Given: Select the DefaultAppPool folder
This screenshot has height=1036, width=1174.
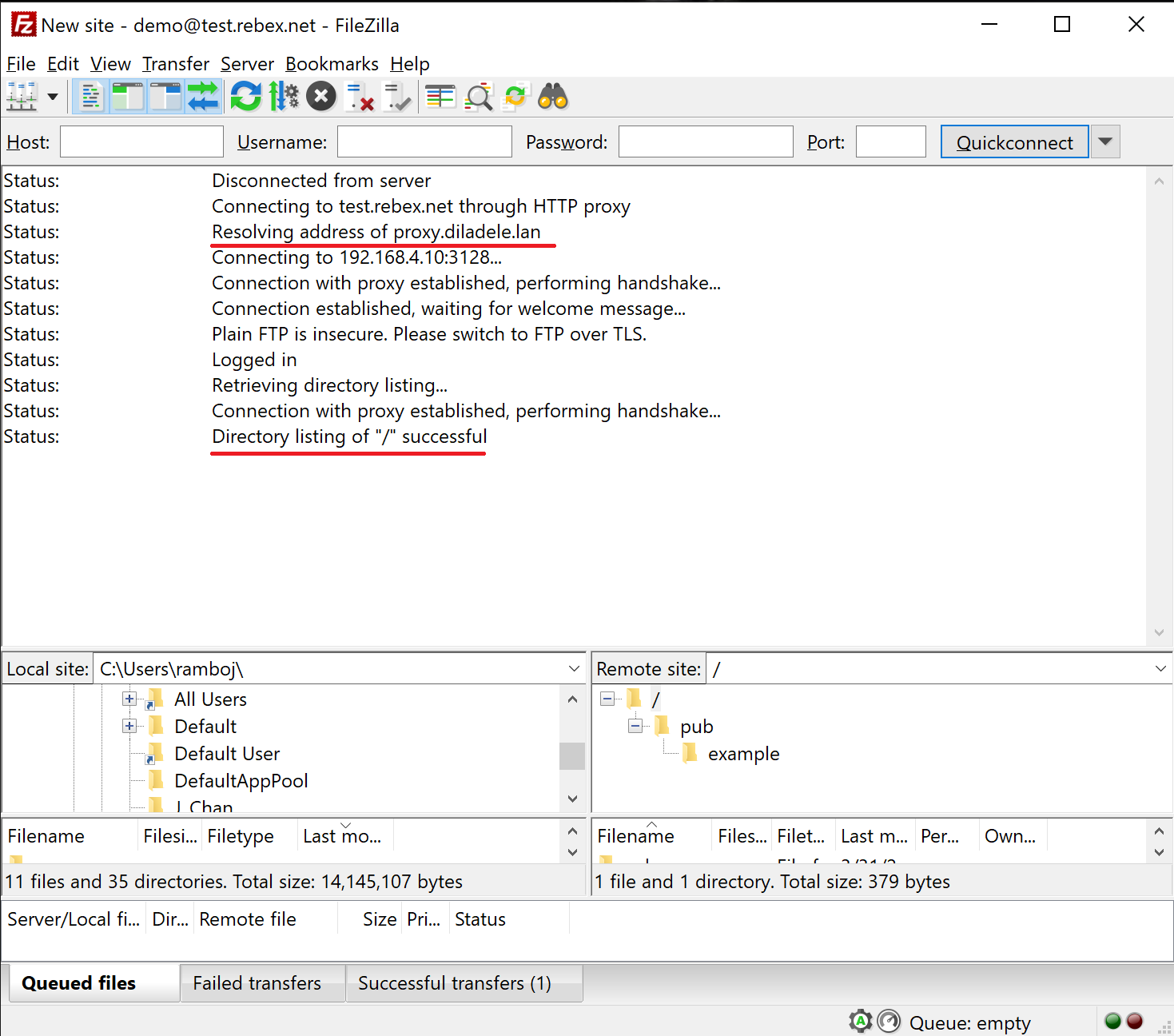Looking at the screenshot, I should 241,781.
